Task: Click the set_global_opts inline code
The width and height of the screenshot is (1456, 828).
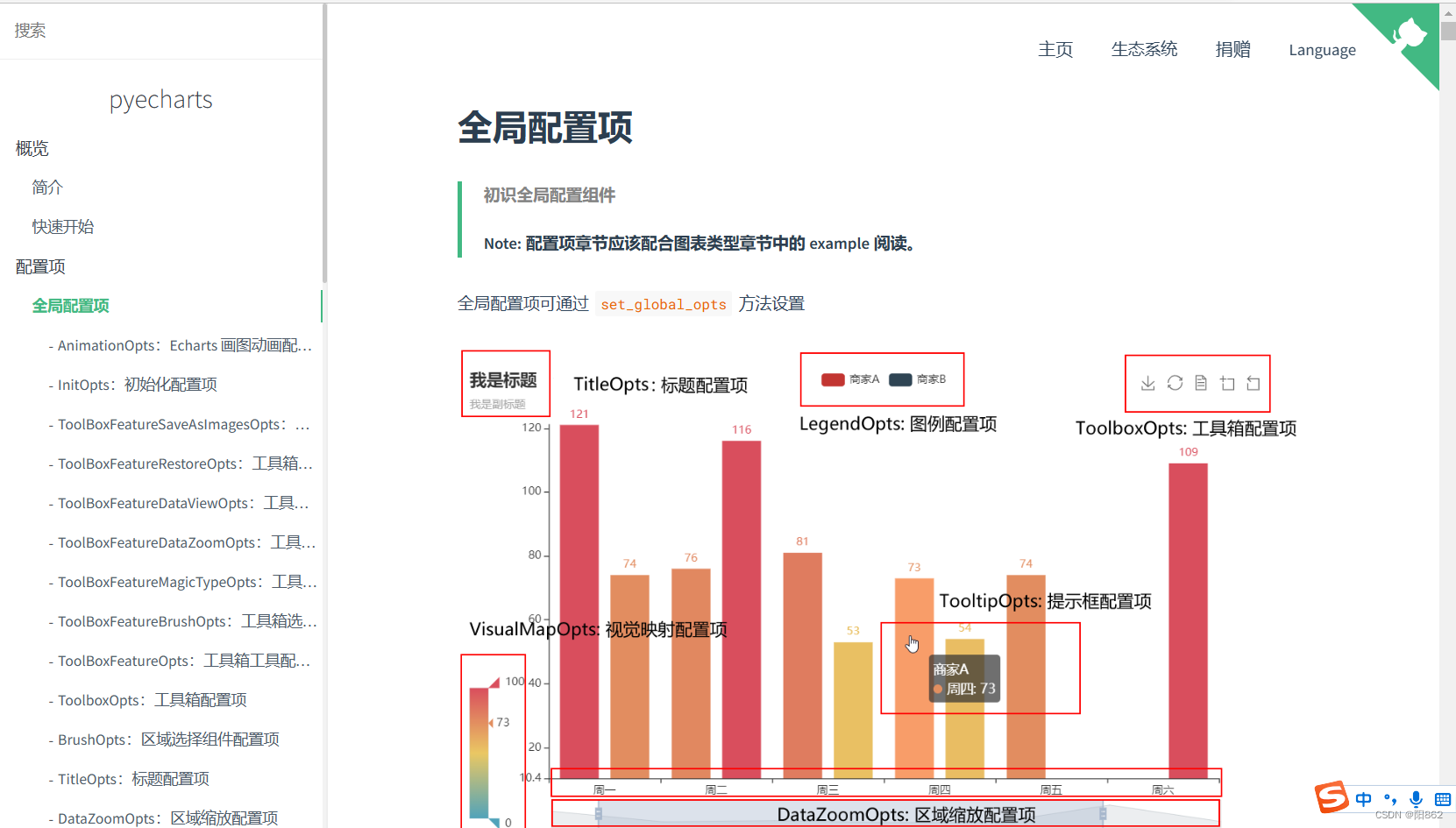Action: [664, 304]
